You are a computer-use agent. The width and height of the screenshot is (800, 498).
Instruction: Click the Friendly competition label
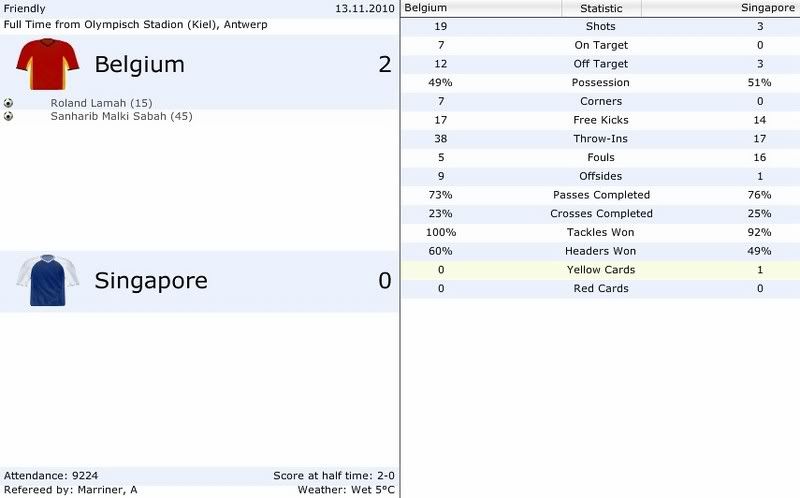pyautogui.click(x=24, y=9)
